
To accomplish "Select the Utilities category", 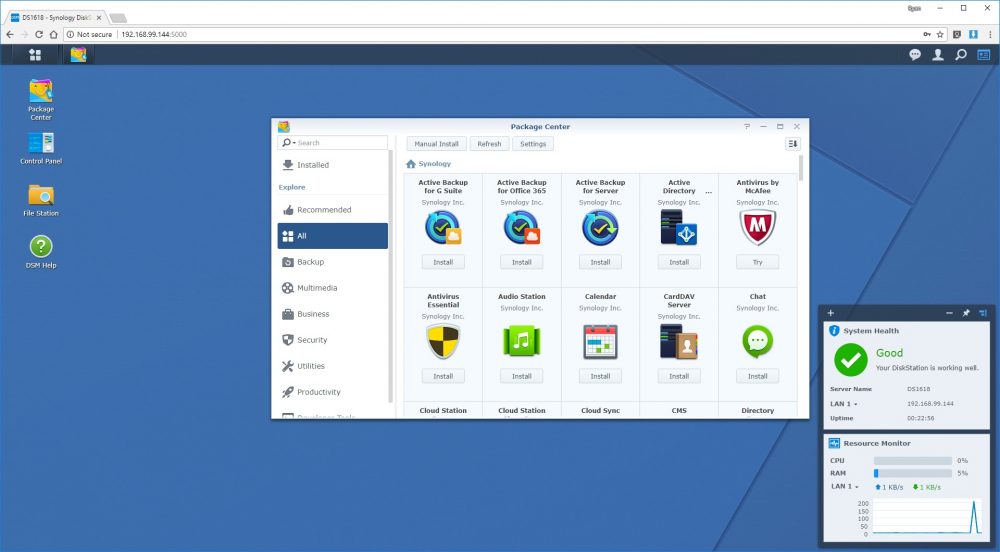I will click(333, 367).
